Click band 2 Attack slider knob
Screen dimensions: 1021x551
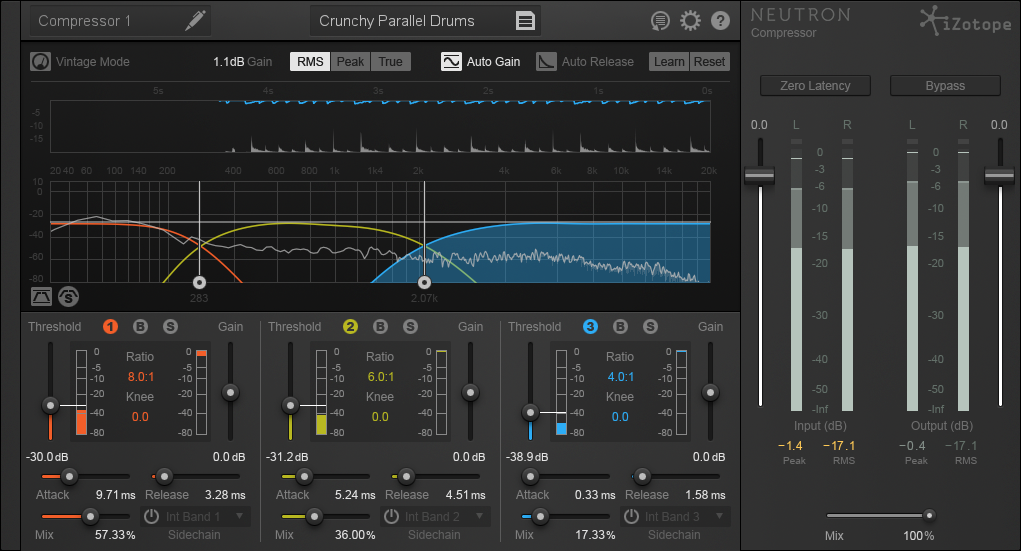tap(304, 477)
